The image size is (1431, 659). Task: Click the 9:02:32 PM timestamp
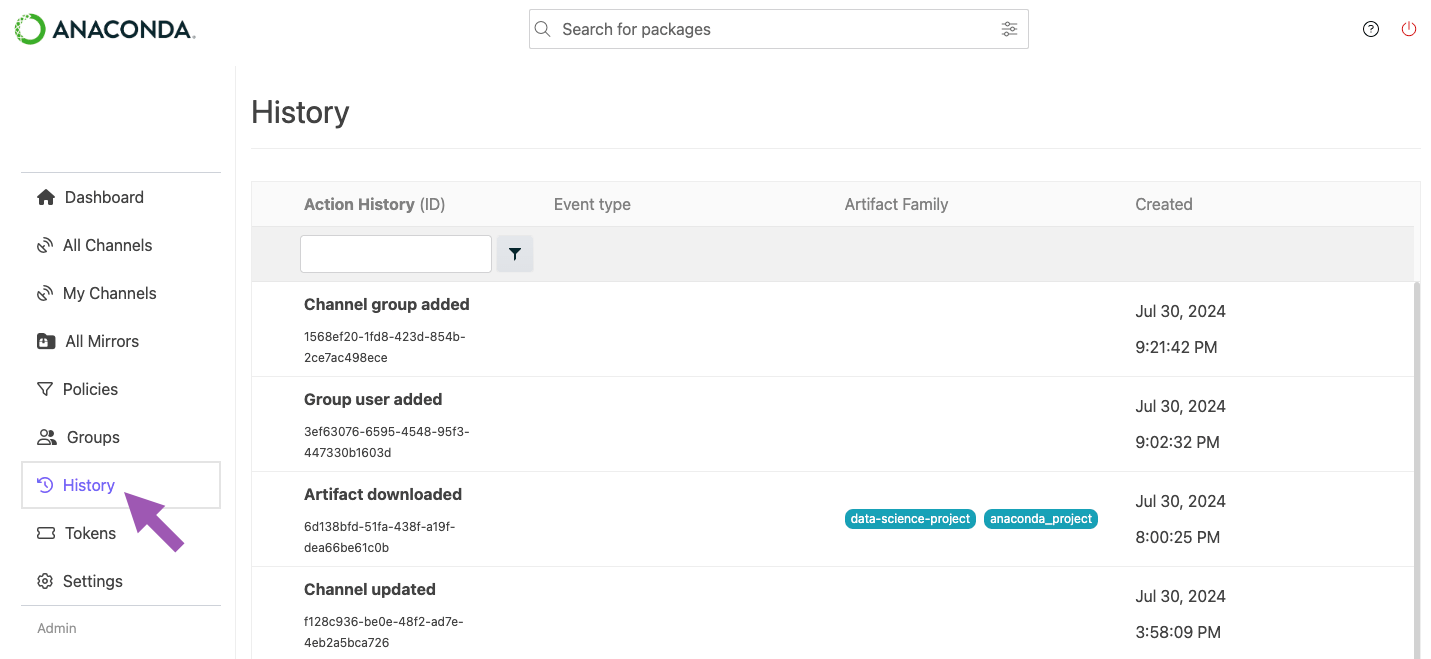point(1178,442)
